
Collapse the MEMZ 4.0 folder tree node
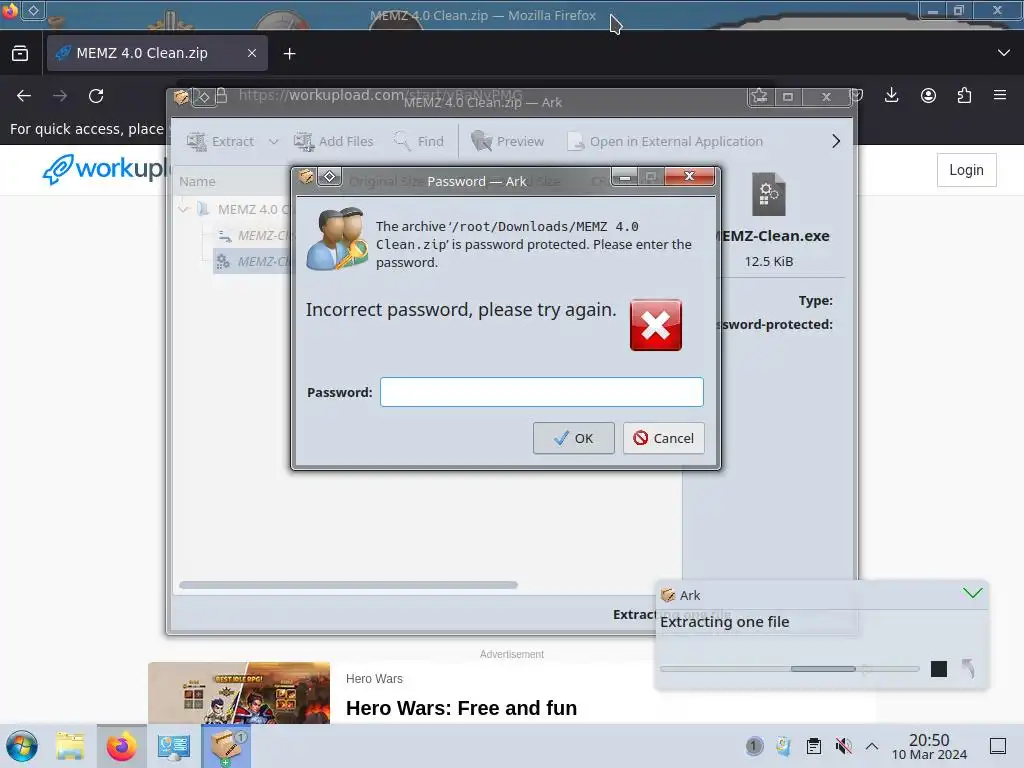click(x=184, y=210)
